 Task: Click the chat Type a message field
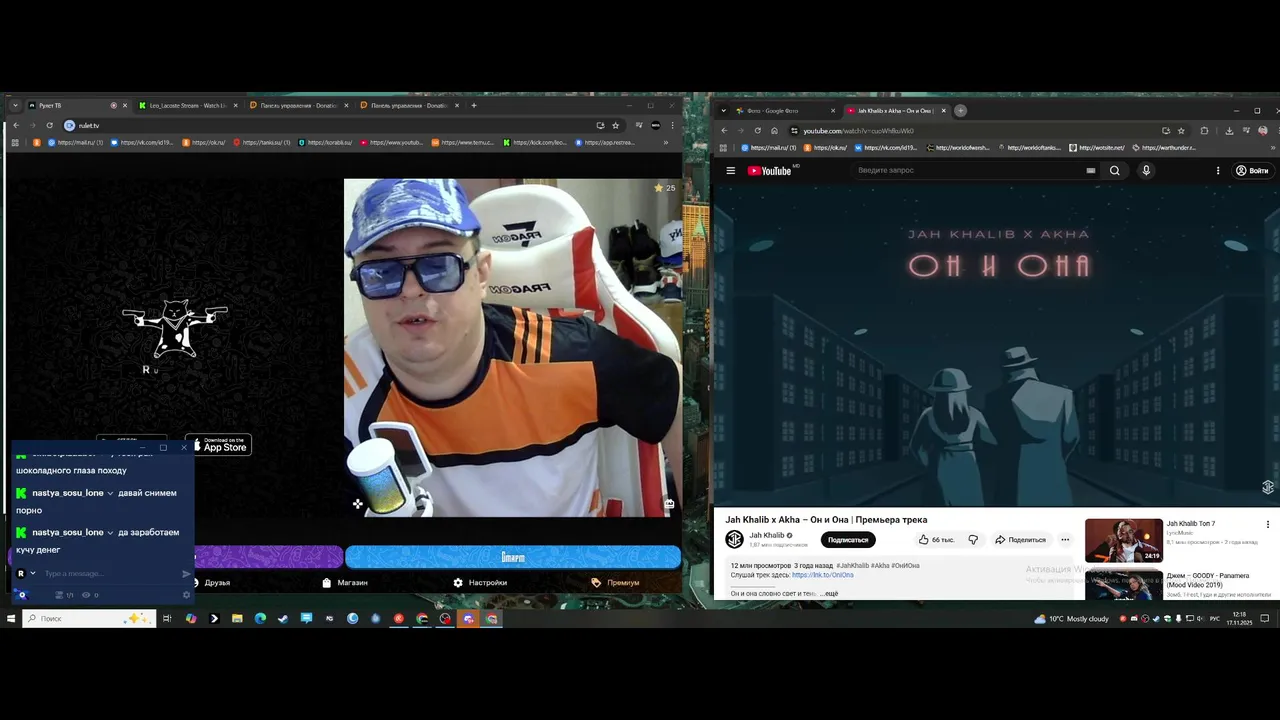click(110, 574)
